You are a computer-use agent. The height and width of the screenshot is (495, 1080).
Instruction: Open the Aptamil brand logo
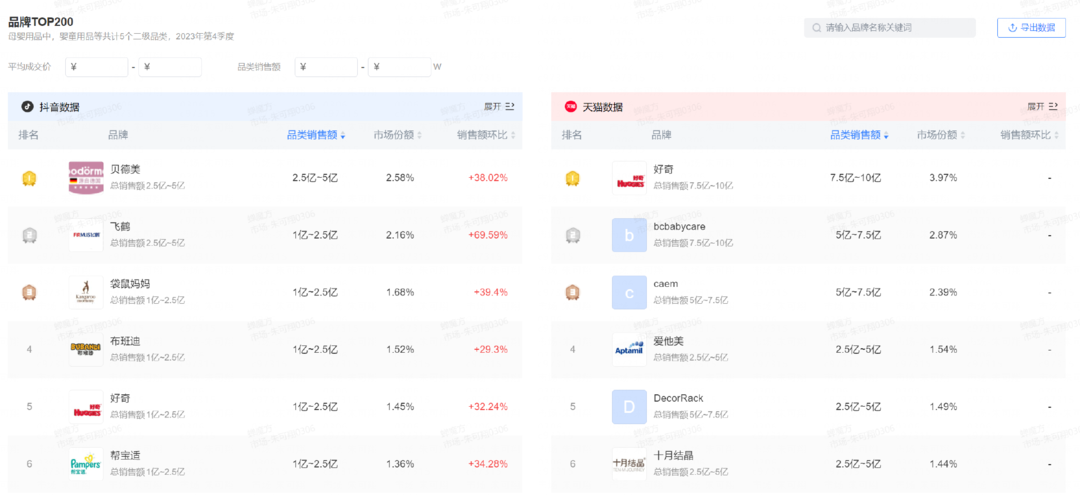pyautogui.click(x=629, y=349)
